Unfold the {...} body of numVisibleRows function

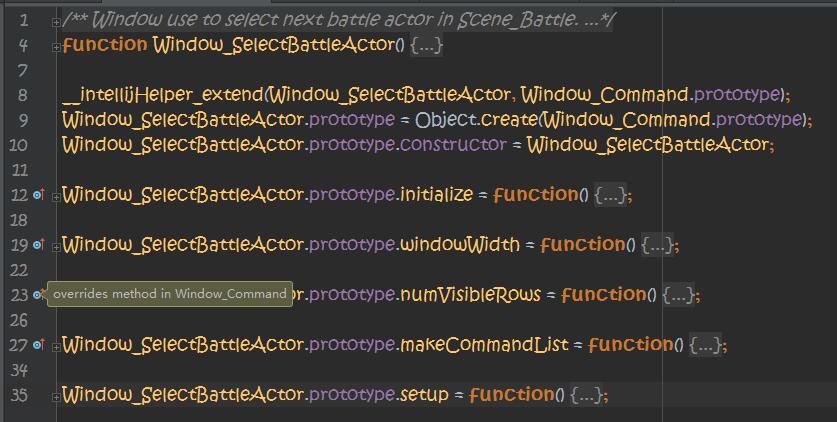[x=678, y=294]
